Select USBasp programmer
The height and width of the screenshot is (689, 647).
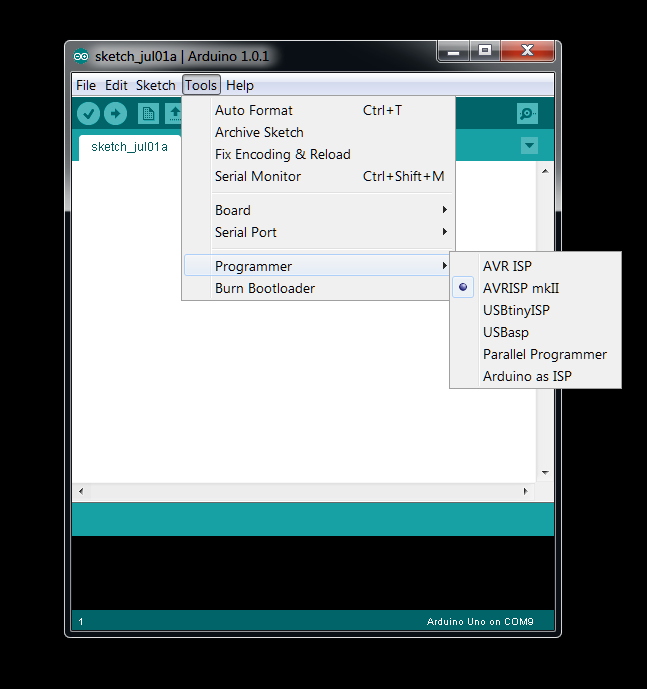pyautogui.click(x=536, y=332)
